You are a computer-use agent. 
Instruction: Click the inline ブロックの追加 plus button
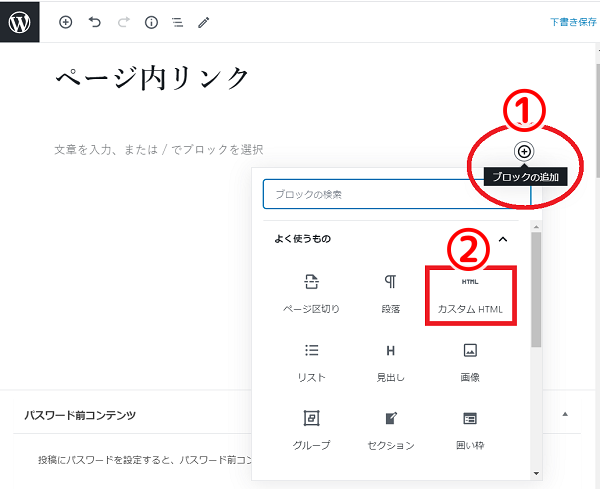click(524, 152)
